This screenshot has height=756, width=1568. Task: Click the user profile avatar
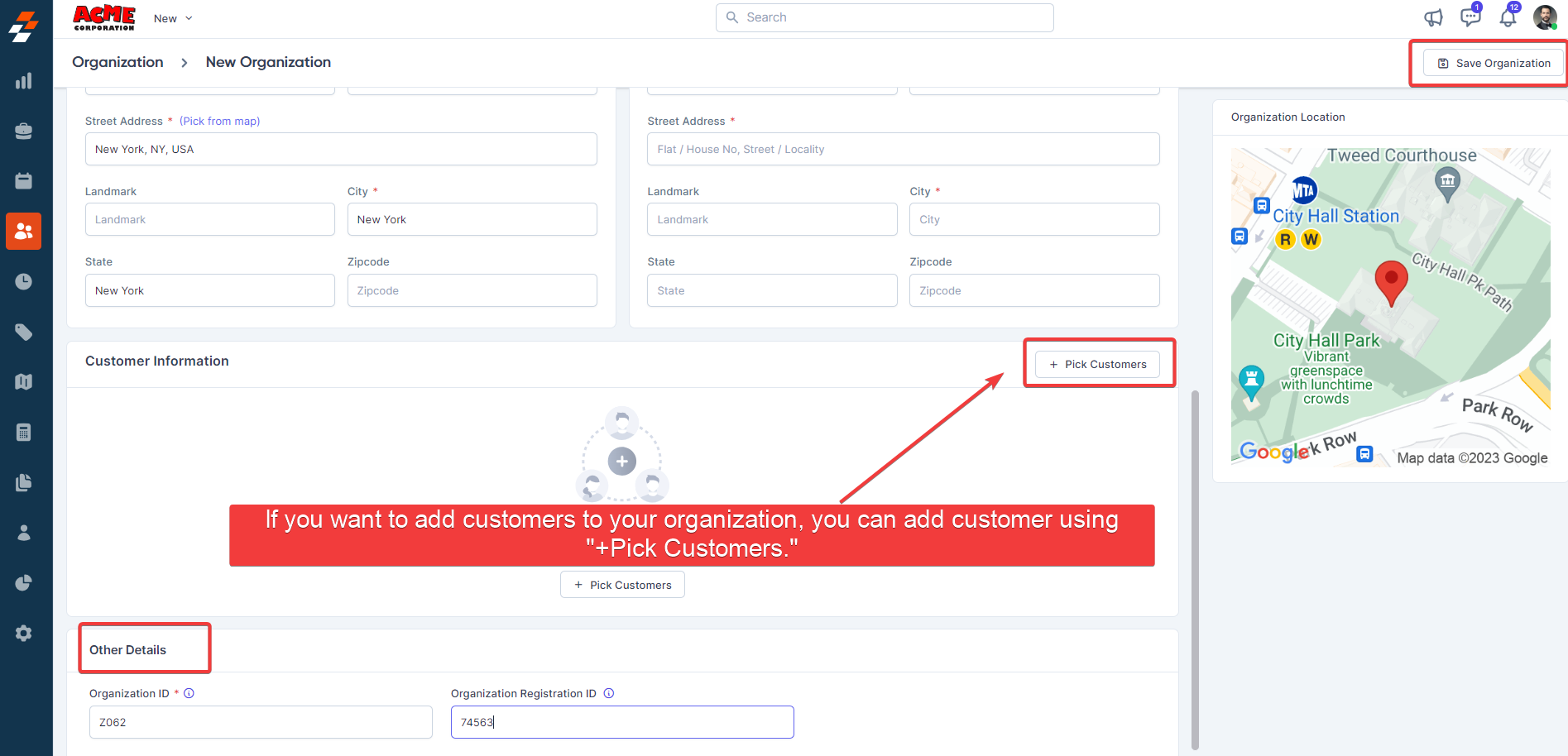pos(1545,17)
